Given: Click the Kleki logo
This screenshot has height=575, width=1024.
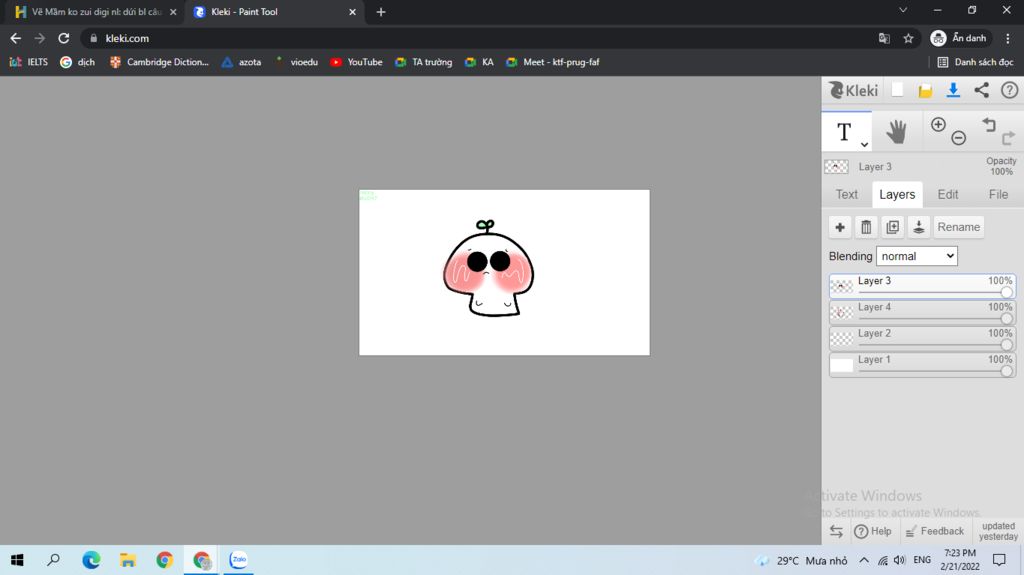Looking at the screenshot, I should pyautogui.click(x=853, y=90).
